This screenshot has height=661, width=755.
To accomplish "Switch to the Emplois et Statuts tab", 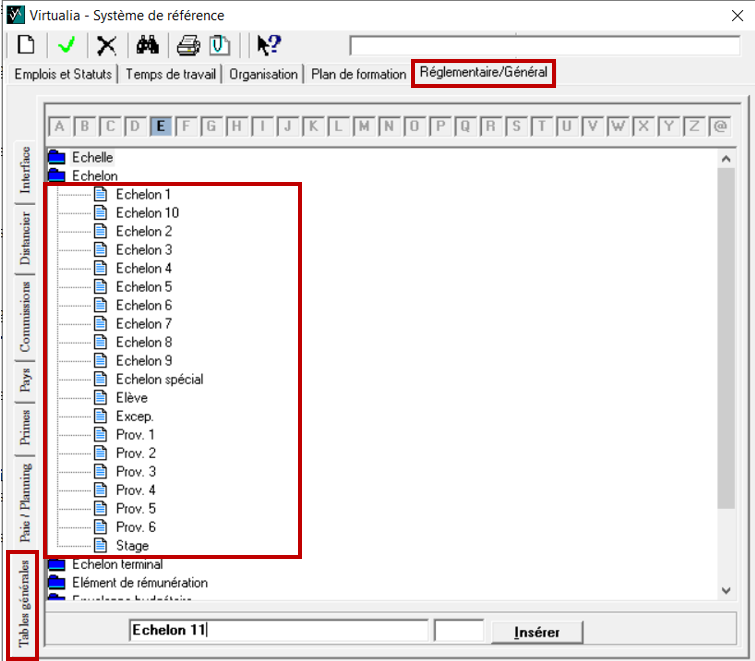I will (64, 74).
